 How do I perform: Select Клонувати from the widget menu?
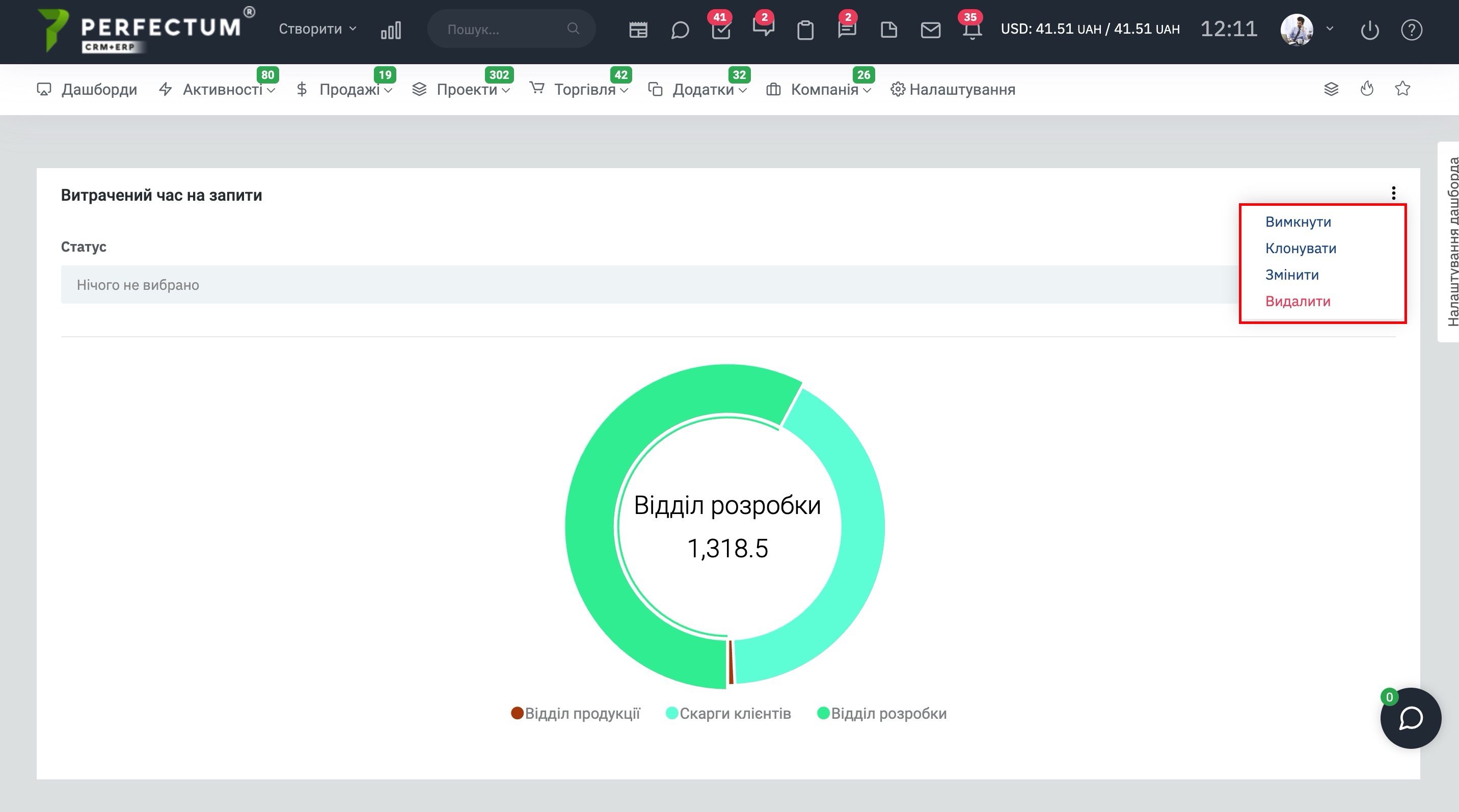pos(1301,248)
